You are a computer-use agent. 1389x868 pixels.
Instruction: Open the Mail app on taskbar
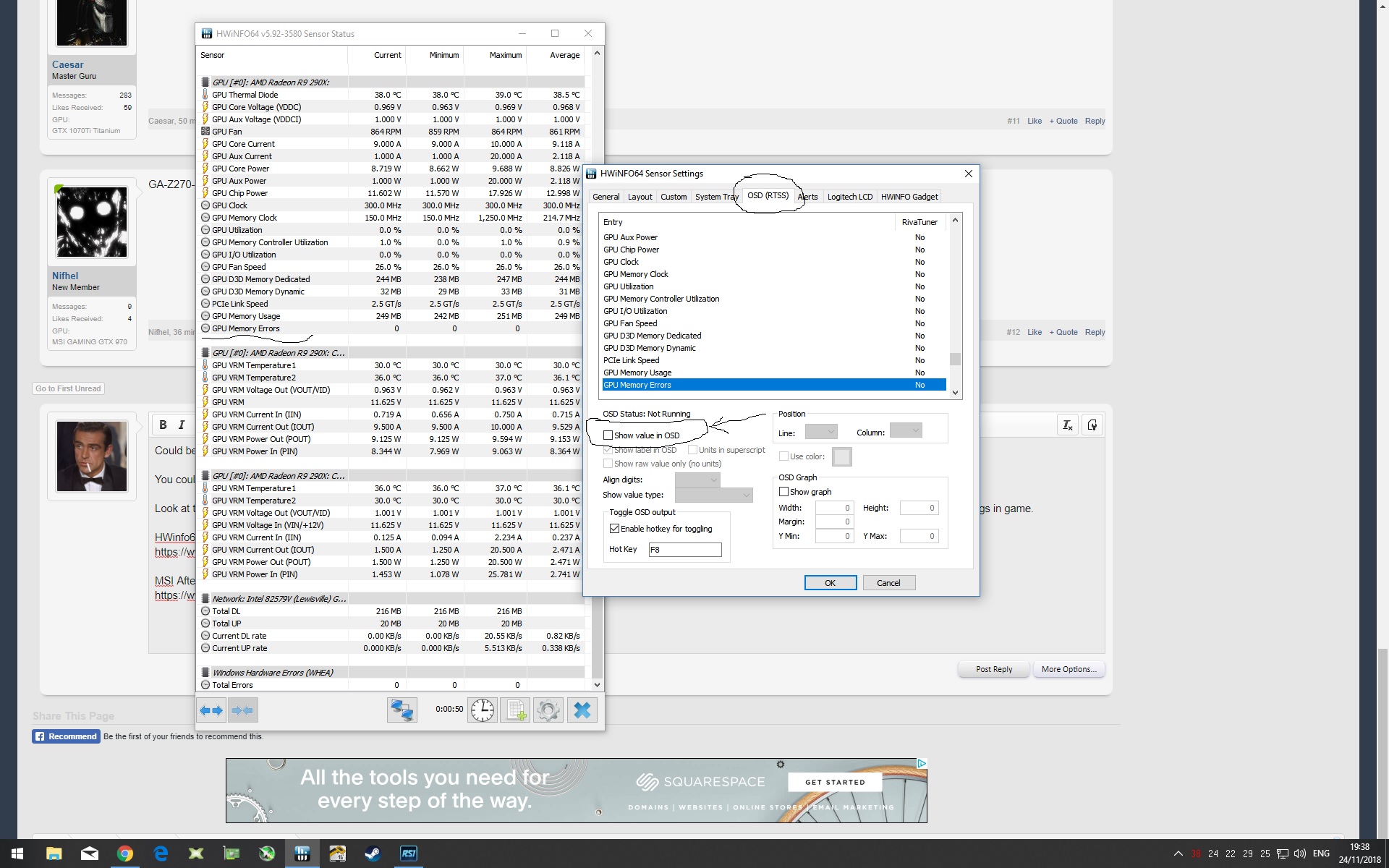click(90, 854)
